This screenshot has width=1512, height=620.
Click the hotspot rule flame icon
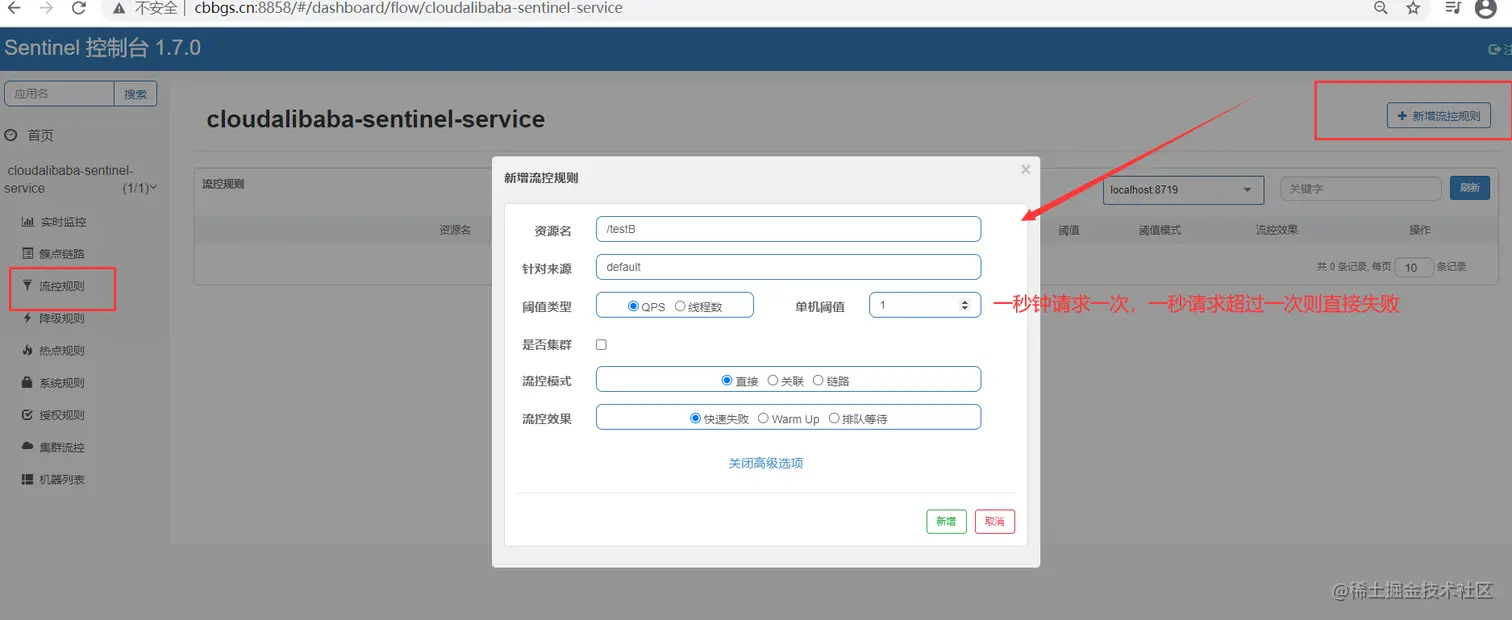pos(28,350)
